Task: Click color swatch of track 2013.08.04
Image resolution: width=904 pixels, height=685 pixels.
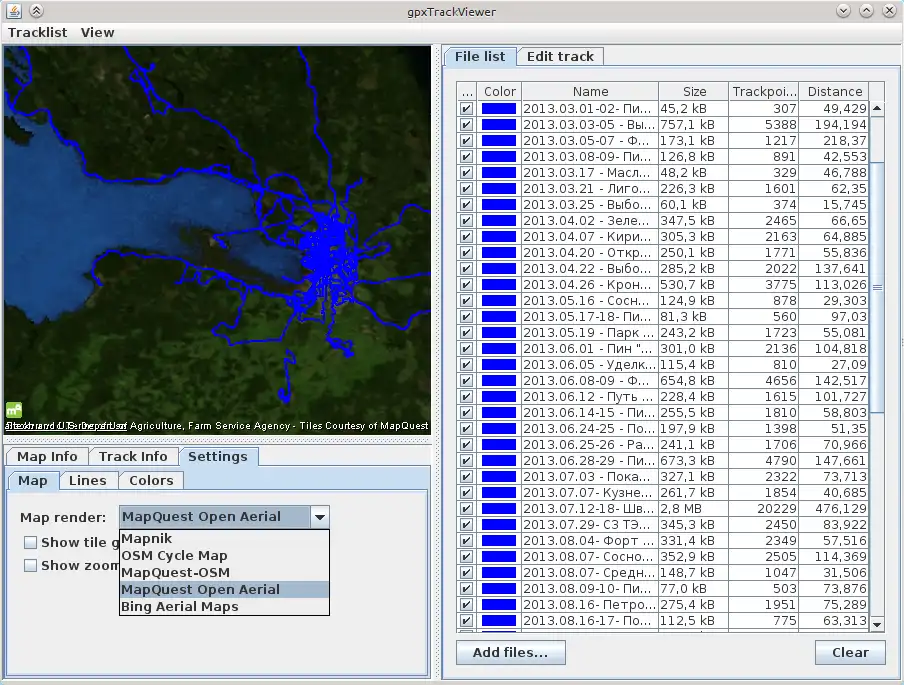Action: click(x=499, y=541)
